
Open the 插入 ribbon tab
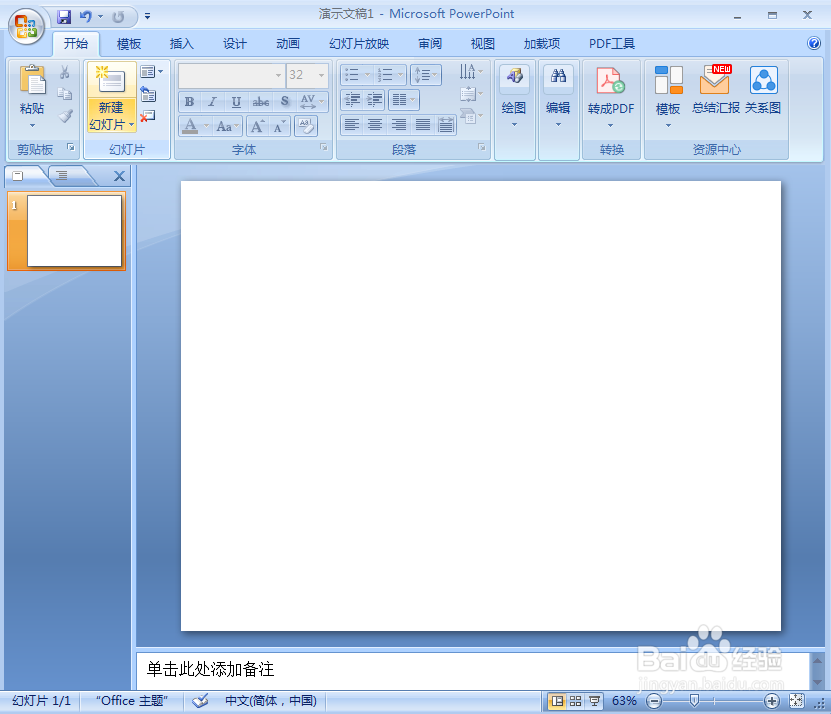181,43
